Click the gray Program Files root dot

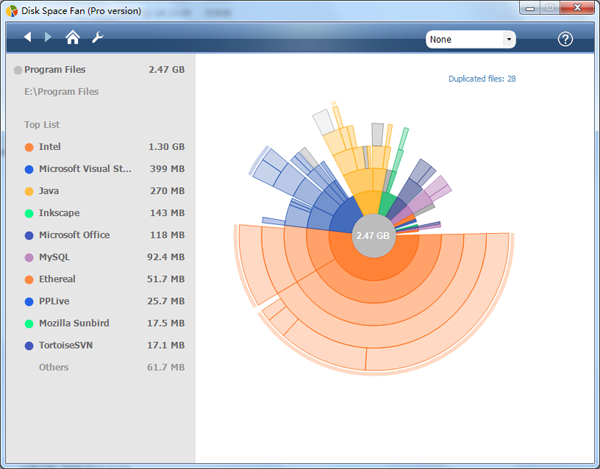(18, 70)
